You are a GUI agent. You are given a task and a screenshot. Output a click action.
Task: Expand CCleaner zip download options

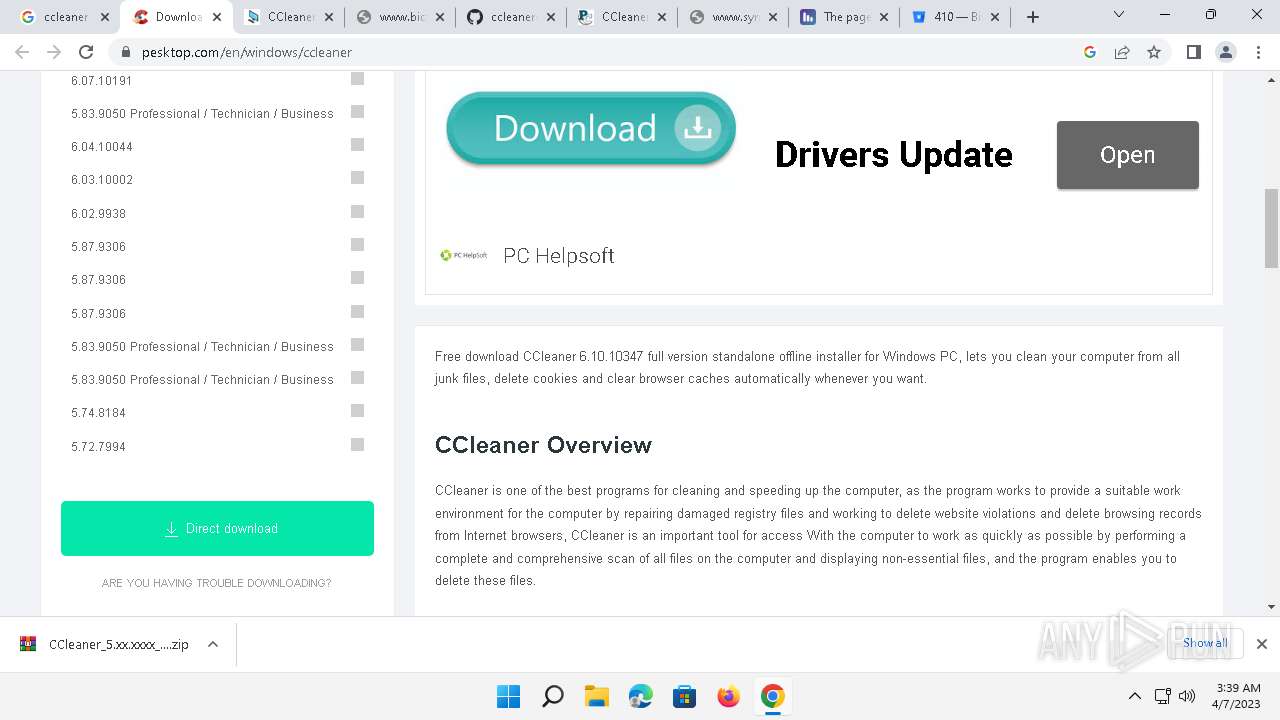pyautogui.click(x=213, y=645)
